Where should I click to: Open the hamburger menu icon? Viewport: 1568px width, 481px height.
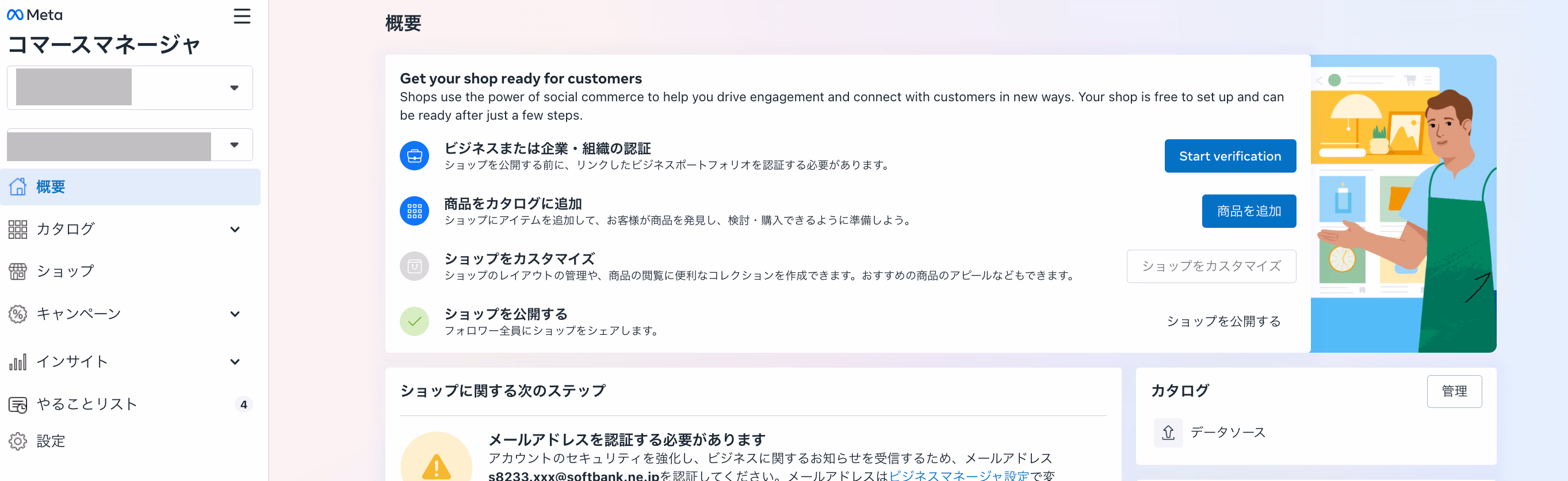point(242,16)
